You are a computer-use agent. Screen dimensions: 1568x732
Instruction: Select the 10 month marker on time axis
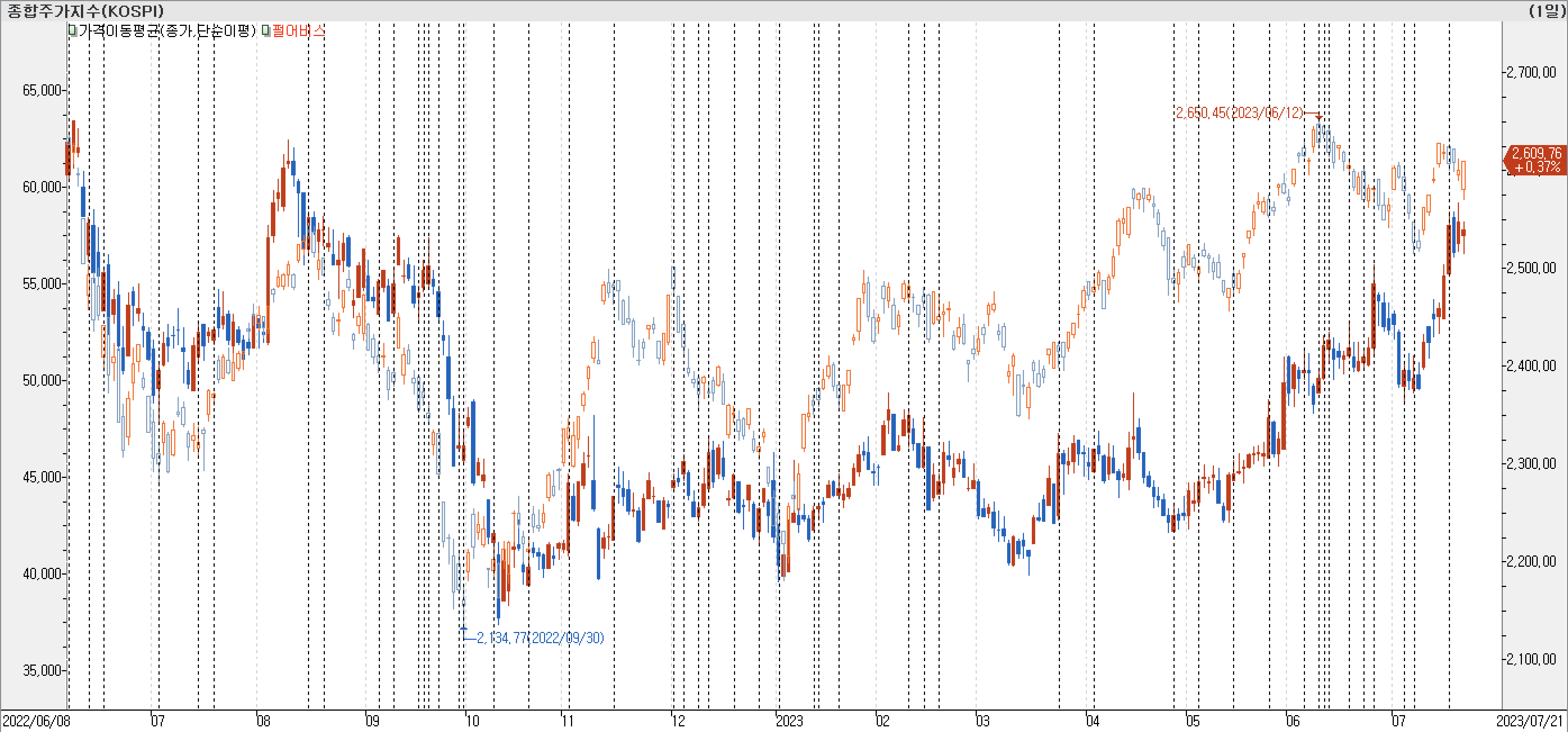tap(472, 722)
